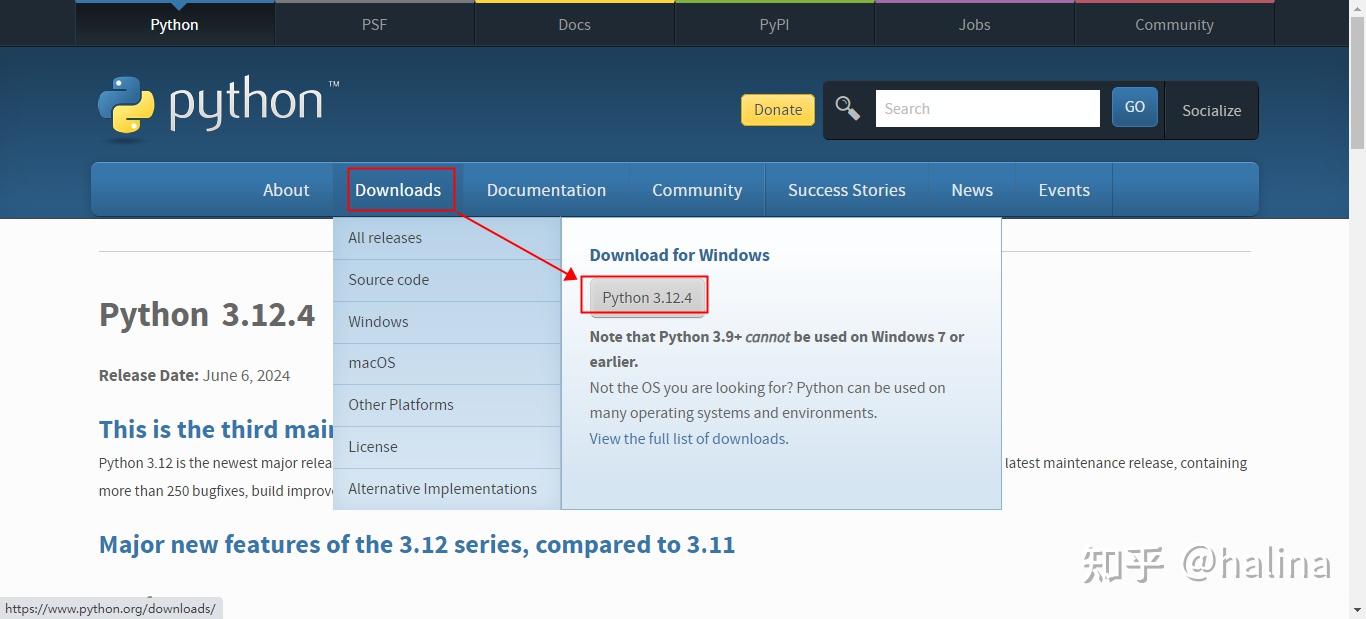Viewport: 1366px width, 619px height.
Task: Select Alternative Implementations in Downloads submenu
Action: (447, 489)
